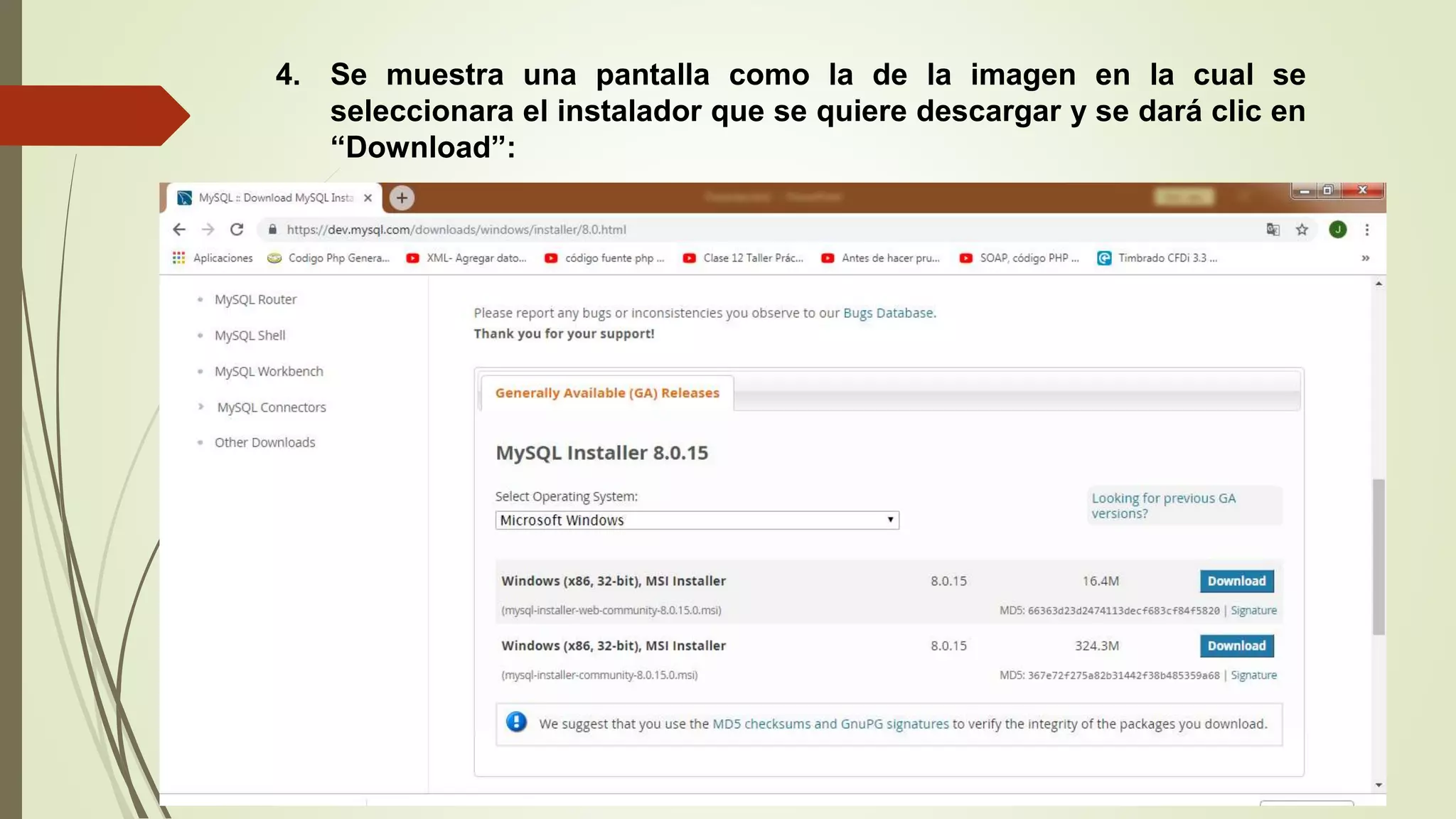Image resolution: width=1456 pixels, height=819 pixels.
Task: Open Select Operating System dropdown
Action: tap(697, 520)
